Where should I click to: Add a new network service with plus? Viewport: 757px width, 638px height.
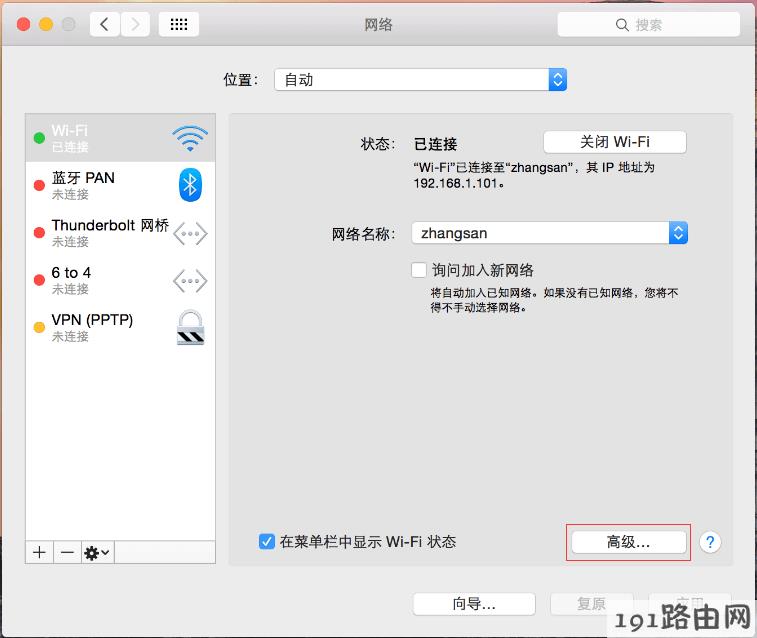click(x=40, y=552)
